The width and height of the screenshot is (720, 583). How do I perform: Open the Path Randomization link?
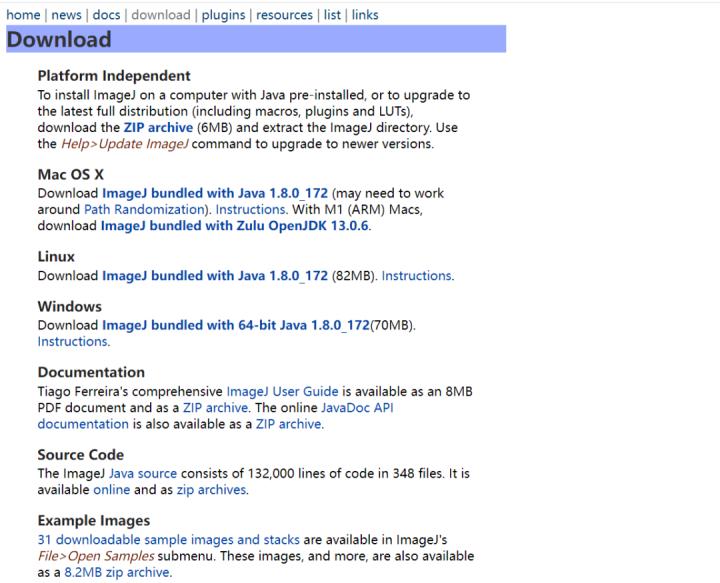tap(144, 209)
